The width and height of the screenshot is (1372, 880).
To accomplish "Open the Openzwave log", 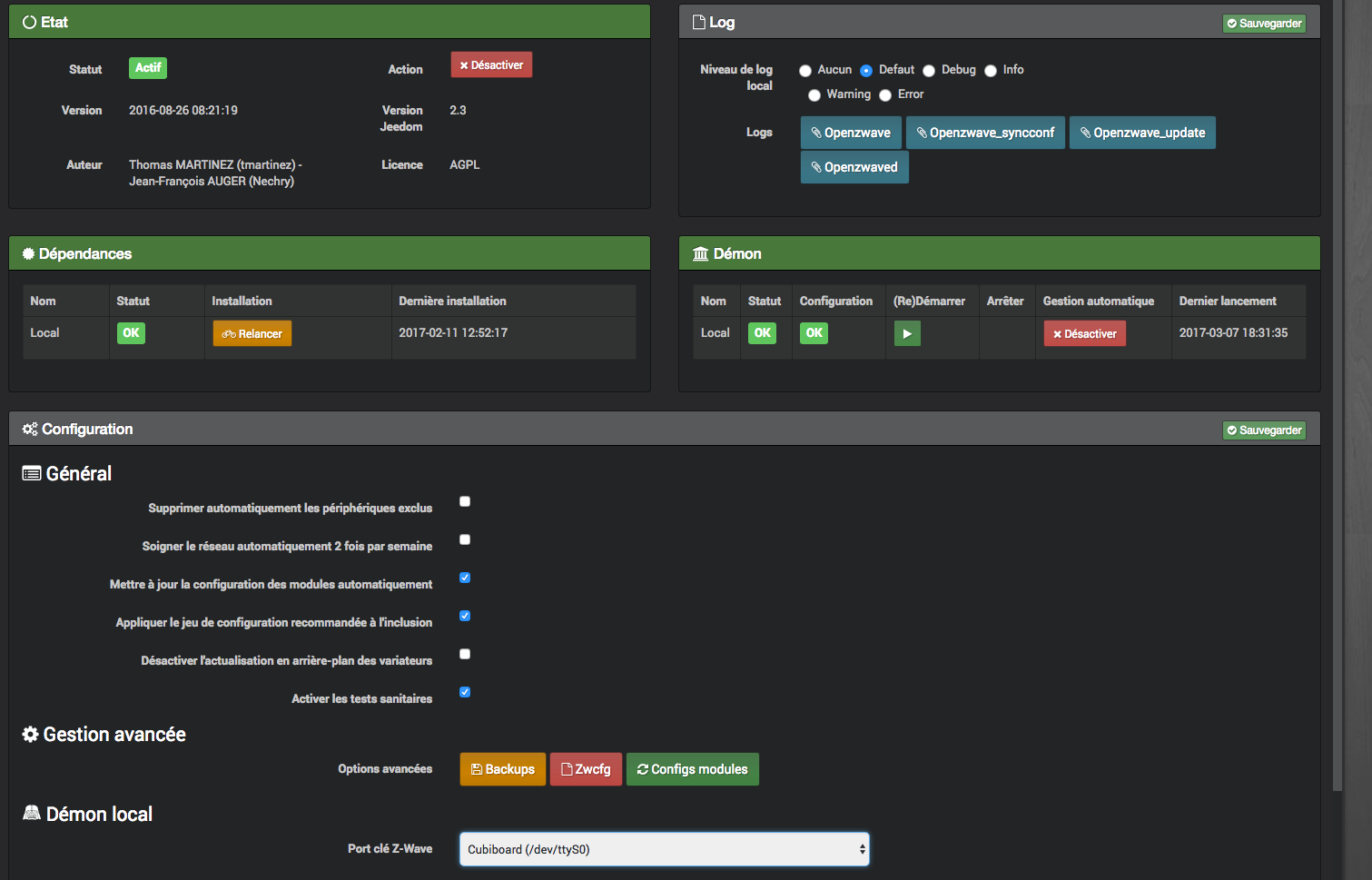I will (851, 133).
